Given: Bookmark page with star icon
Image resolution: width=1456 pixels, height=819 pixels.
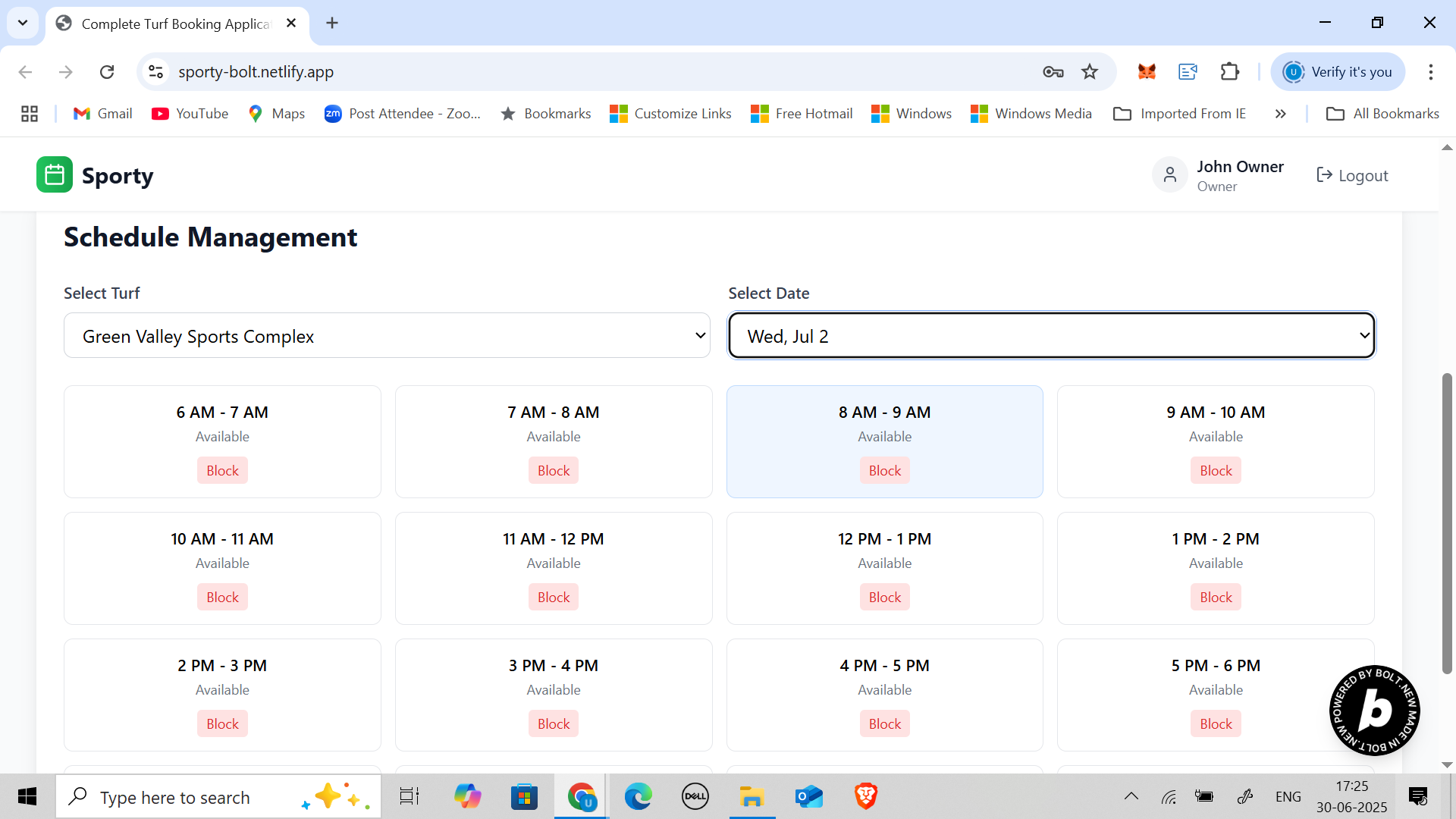Looking at the screenshot, I should pyautogui.click(x=1090, y=72).
